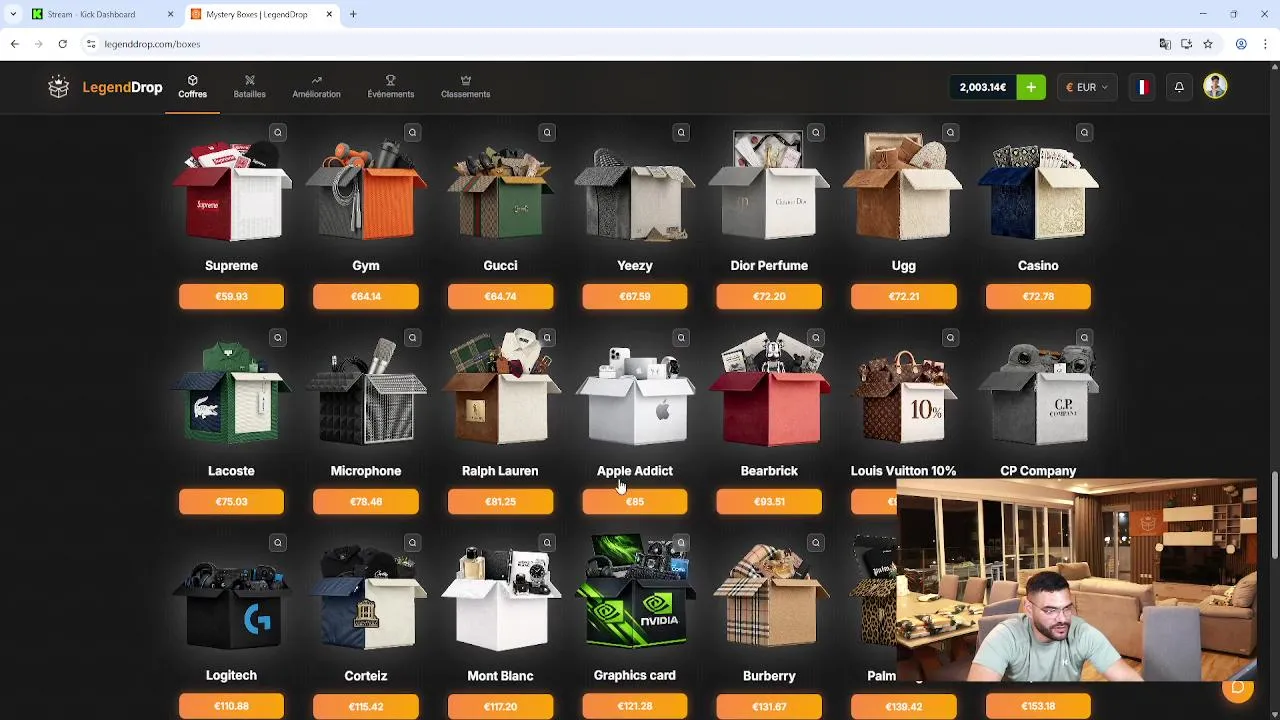Open the magnifier preview on Mont Blanc box
This screenshot has height=720, width=1280.
[547, 542]
